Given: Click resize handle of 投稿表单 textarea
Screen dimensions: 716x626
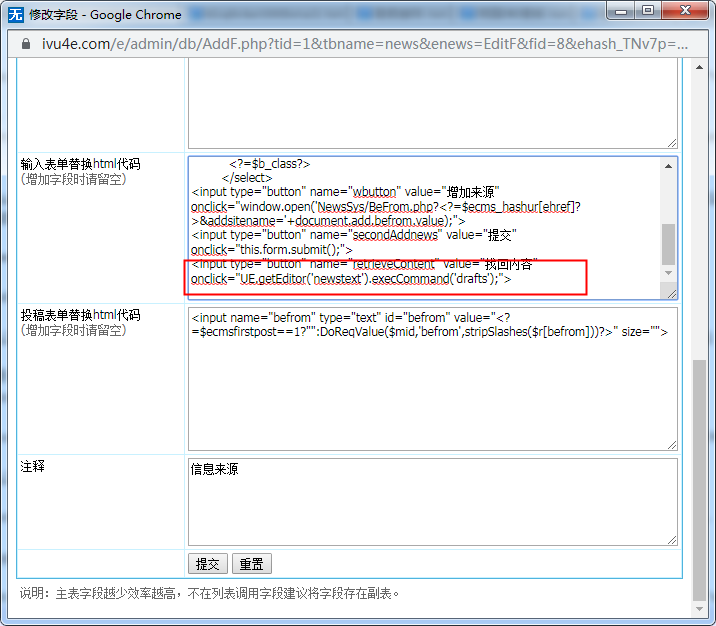Looking at the screenshot, I should [x=672, y=445].
